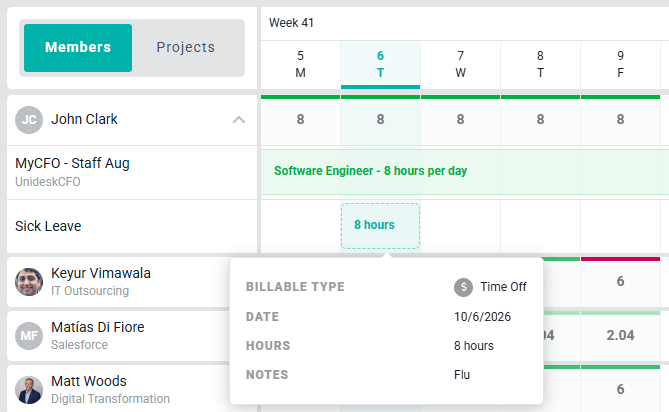The height and width of the screenshot is (412, 669).
Task: Switch to the Members tab
Action: tap(78, 47)
